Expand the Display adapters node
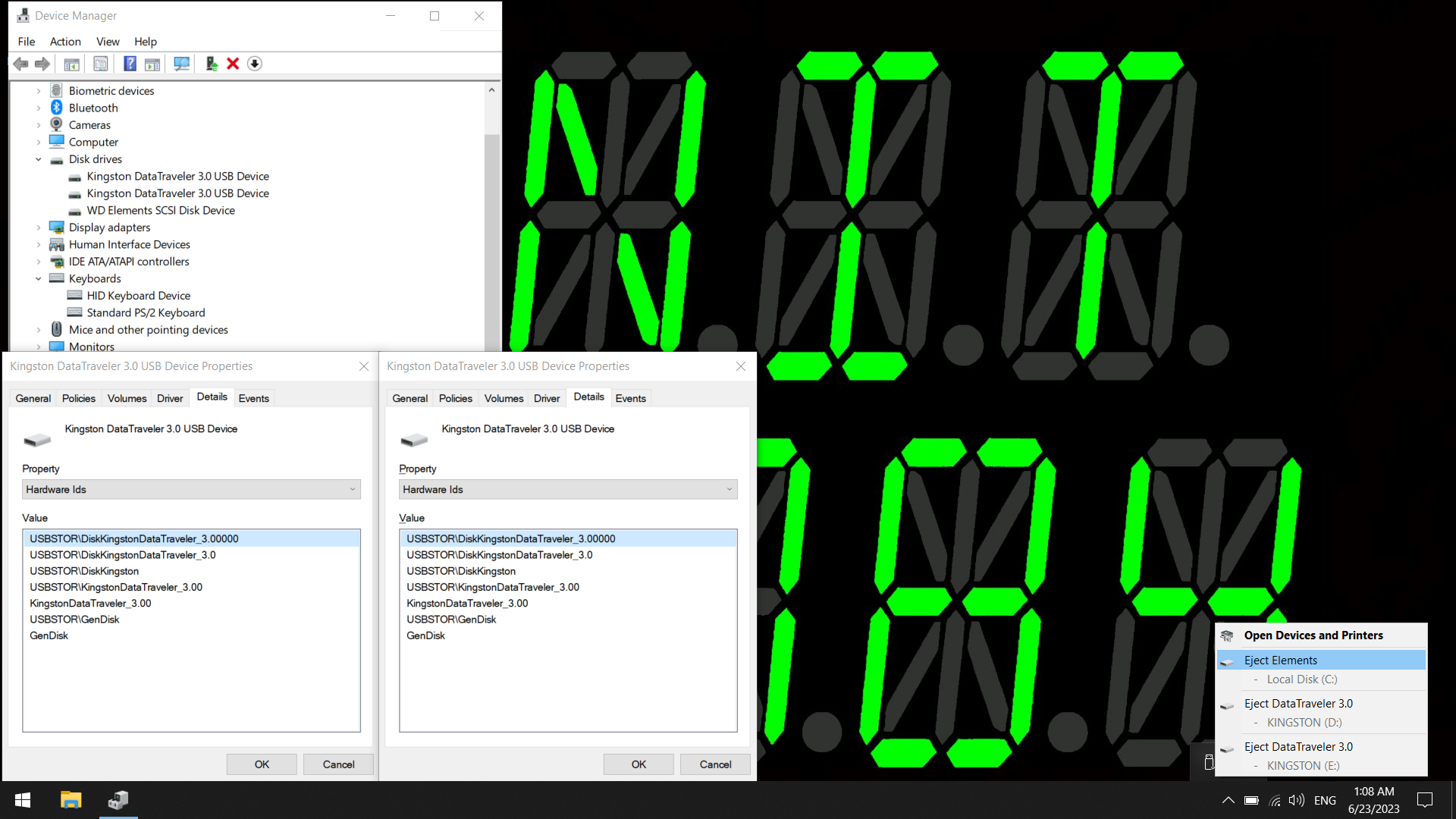1456x819 pixels. [39, 227]
